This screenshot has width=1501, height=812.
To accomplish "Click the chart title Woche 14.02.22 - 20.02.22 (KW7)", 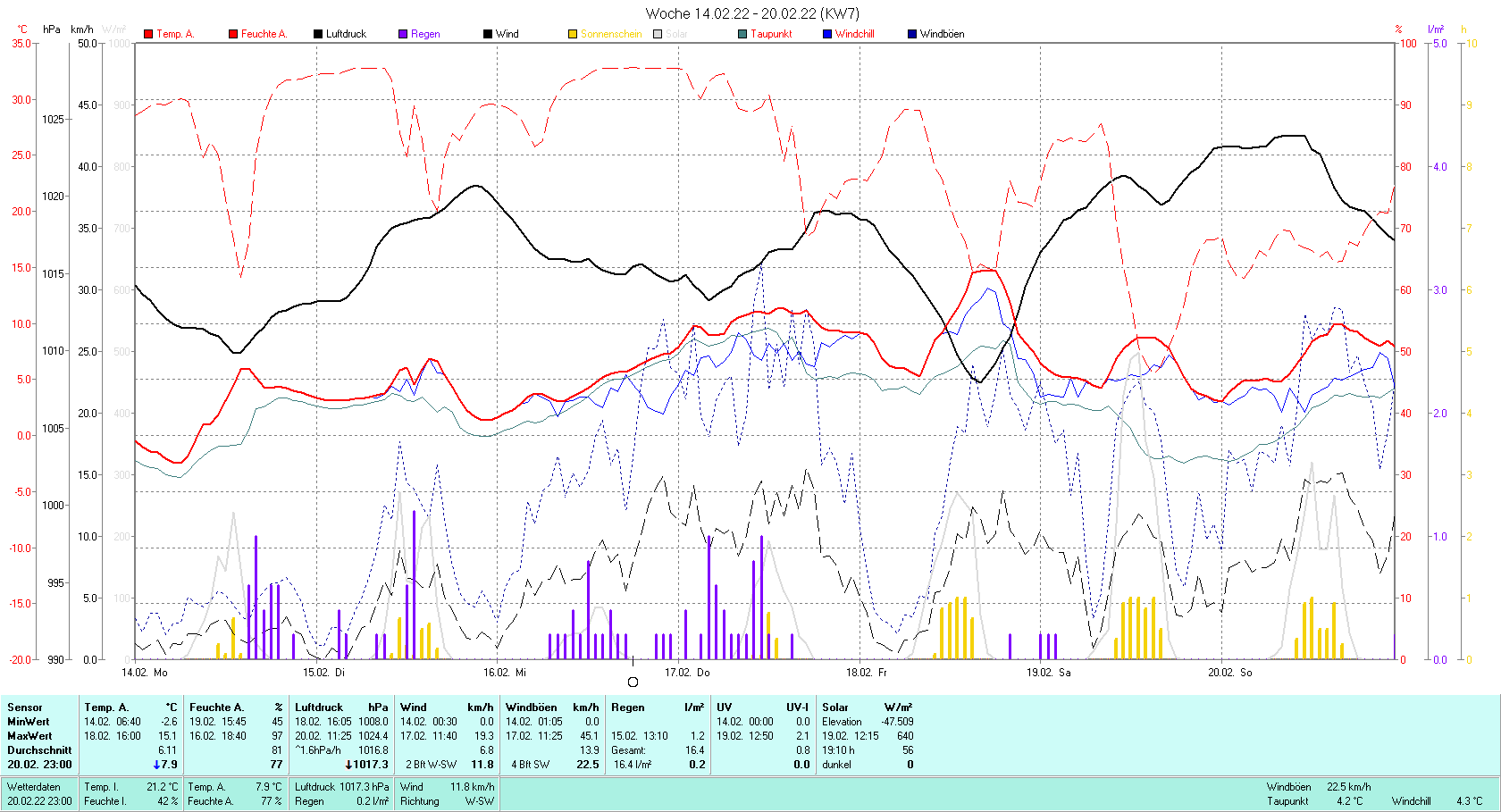I will coord(752,13).
